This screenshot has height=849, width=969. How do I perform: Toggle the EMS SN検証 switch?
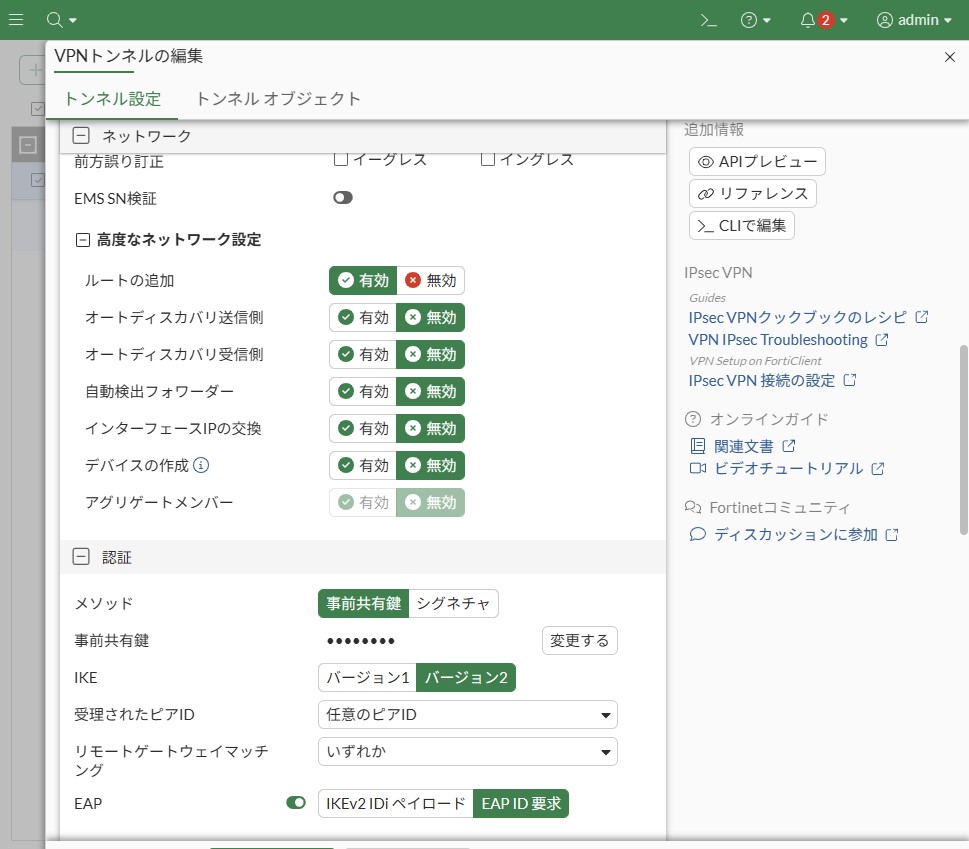coord(343,198)
